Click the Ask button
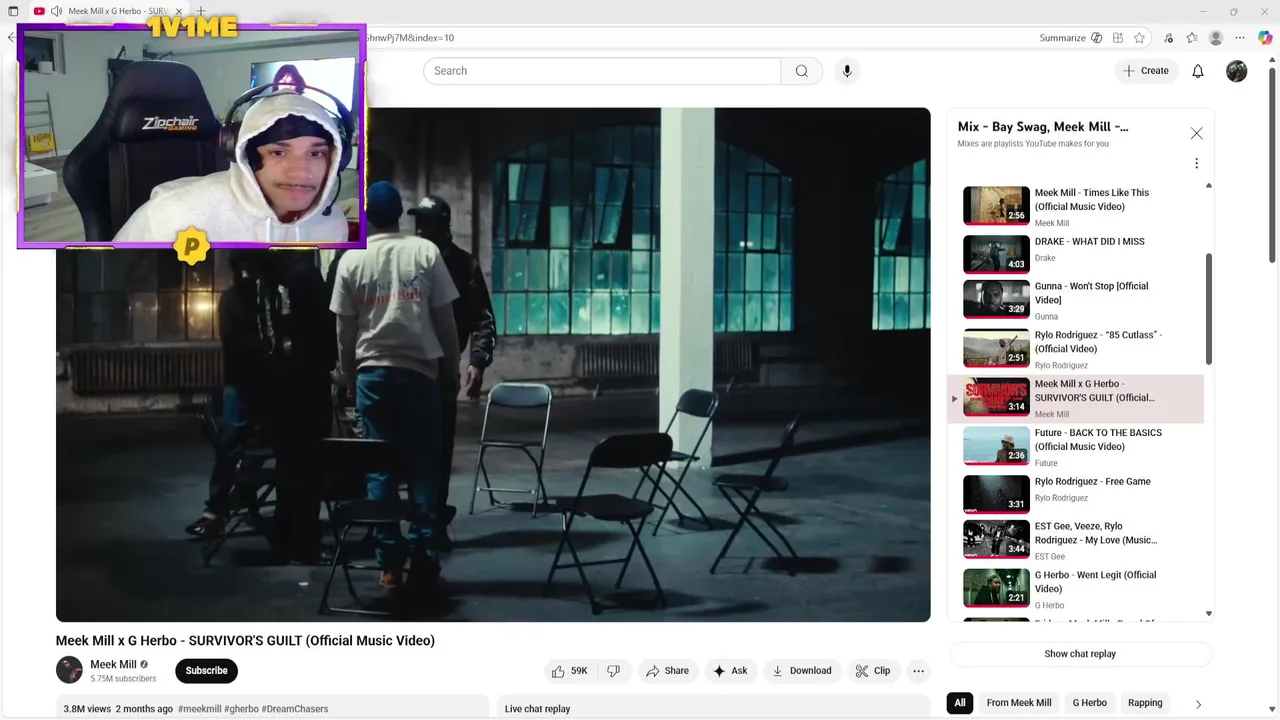1280x720 pixels. [x=730, y=671]
